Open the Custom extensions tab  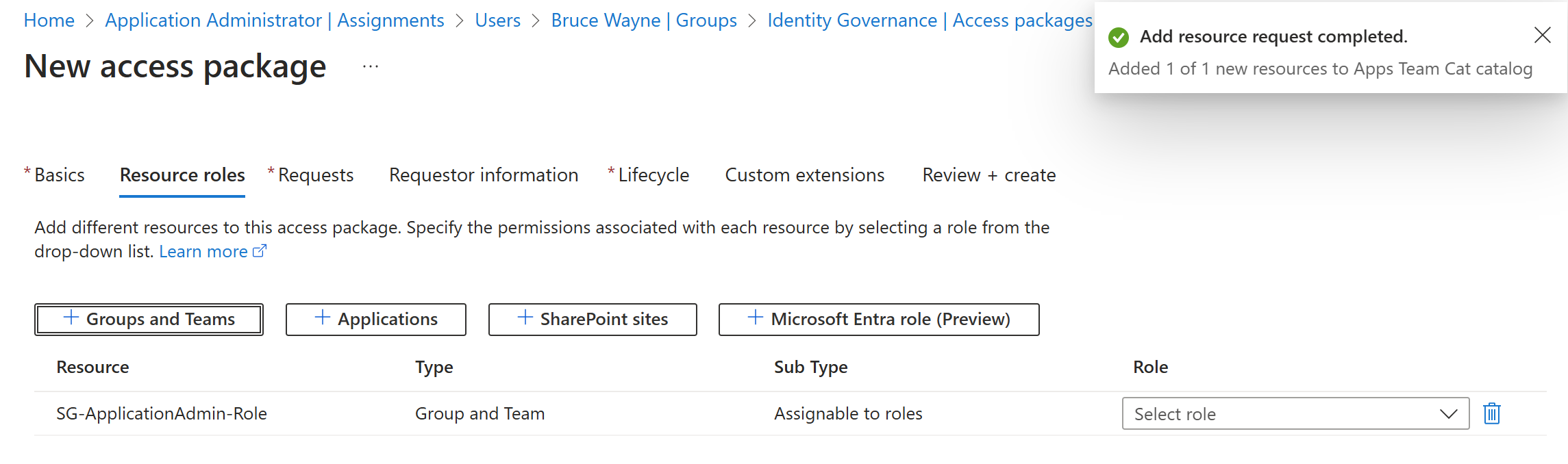pos(804,175)
